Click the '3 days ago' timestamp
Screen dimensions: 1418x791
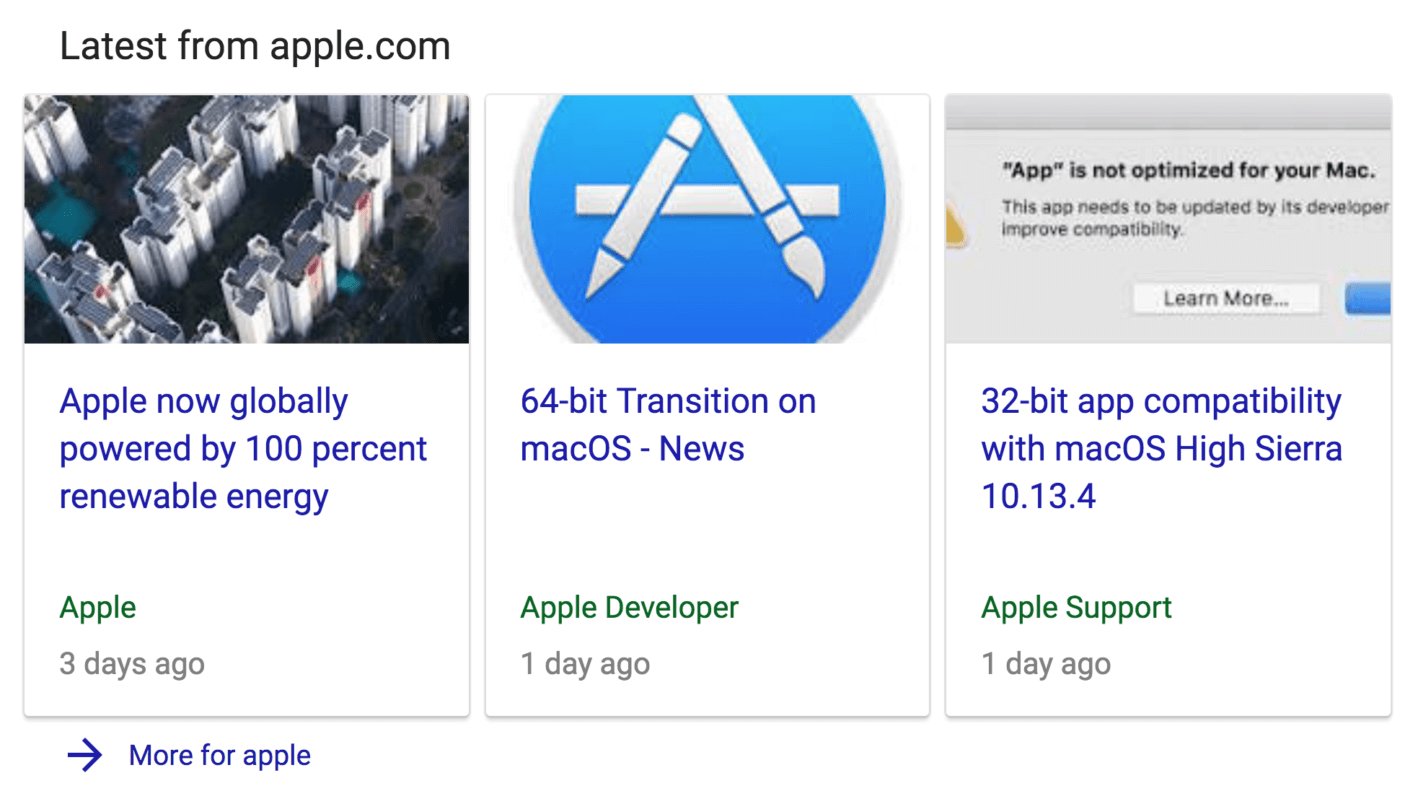pos(132,664)
